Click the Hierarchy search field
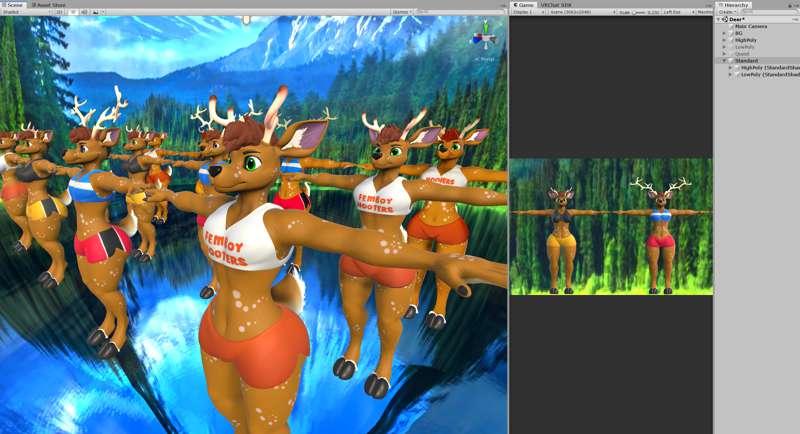 769,12
